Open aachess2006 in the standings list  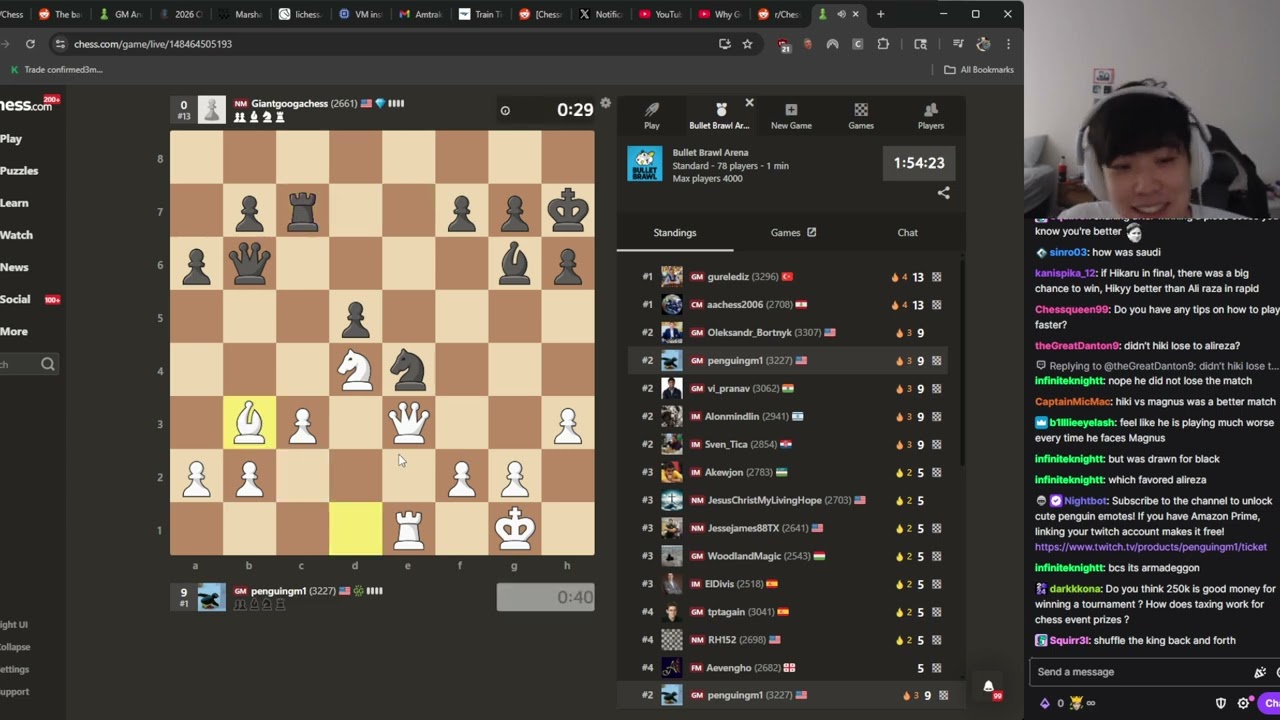[735, 305]
